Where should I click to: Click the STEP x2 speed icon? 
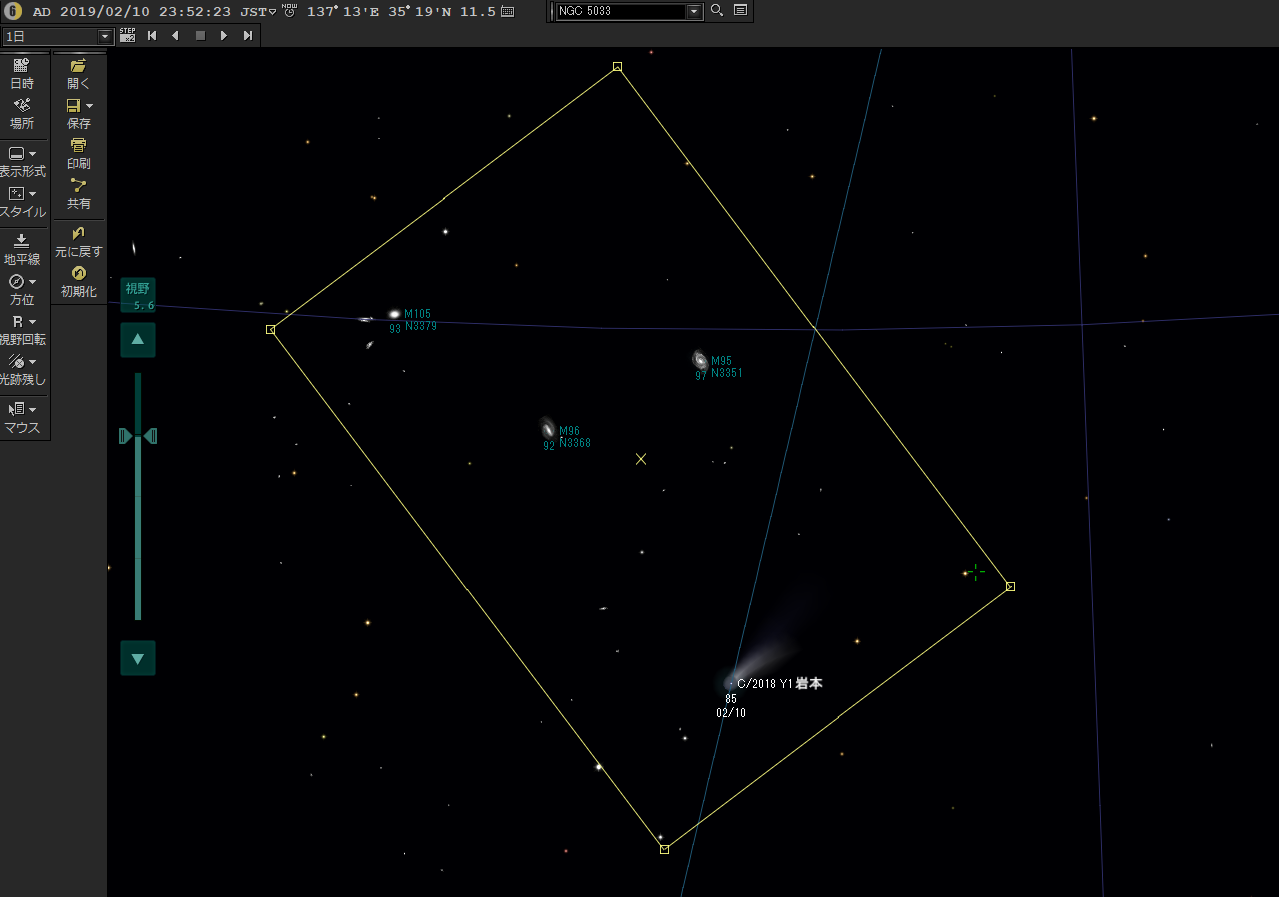[127, 35]
